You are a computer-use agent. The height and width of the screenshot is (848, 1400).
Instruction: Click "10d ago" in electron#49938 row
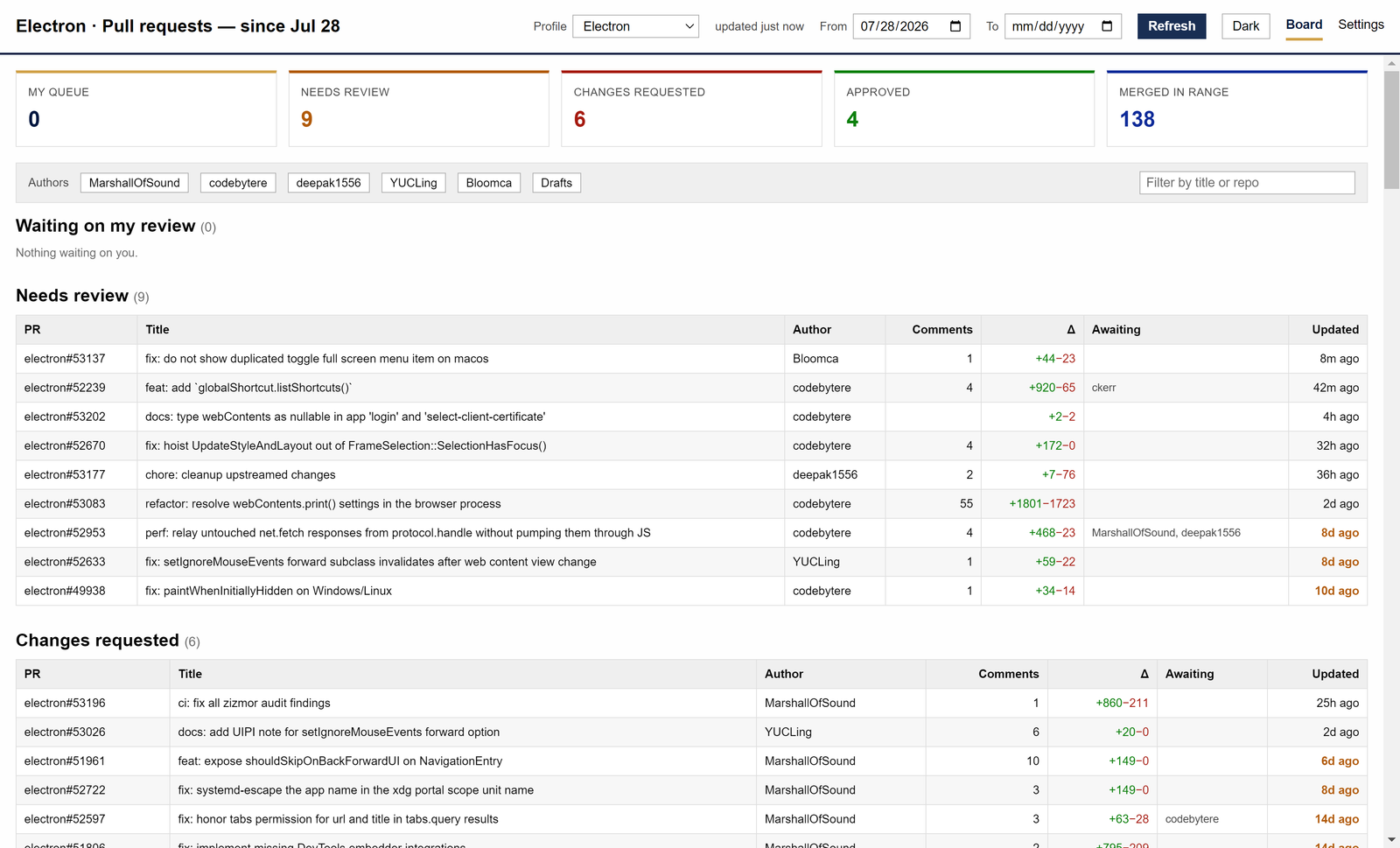1337,591
